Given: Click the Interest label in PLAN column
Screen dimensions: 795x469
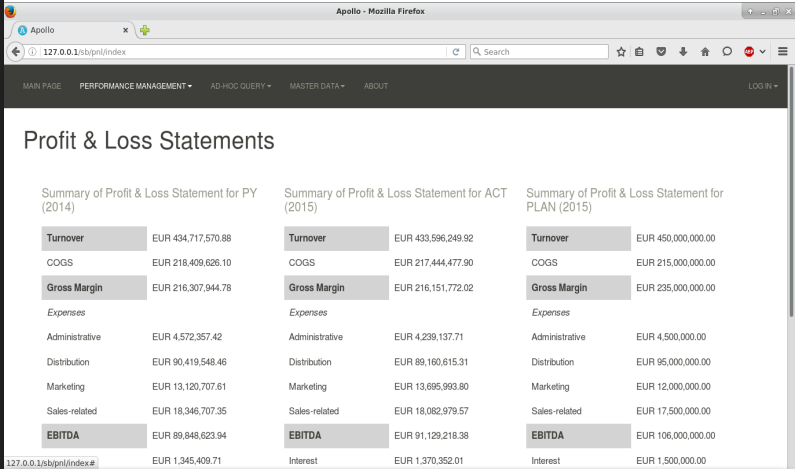Looking at the screenshot, I should coord(546,460).
